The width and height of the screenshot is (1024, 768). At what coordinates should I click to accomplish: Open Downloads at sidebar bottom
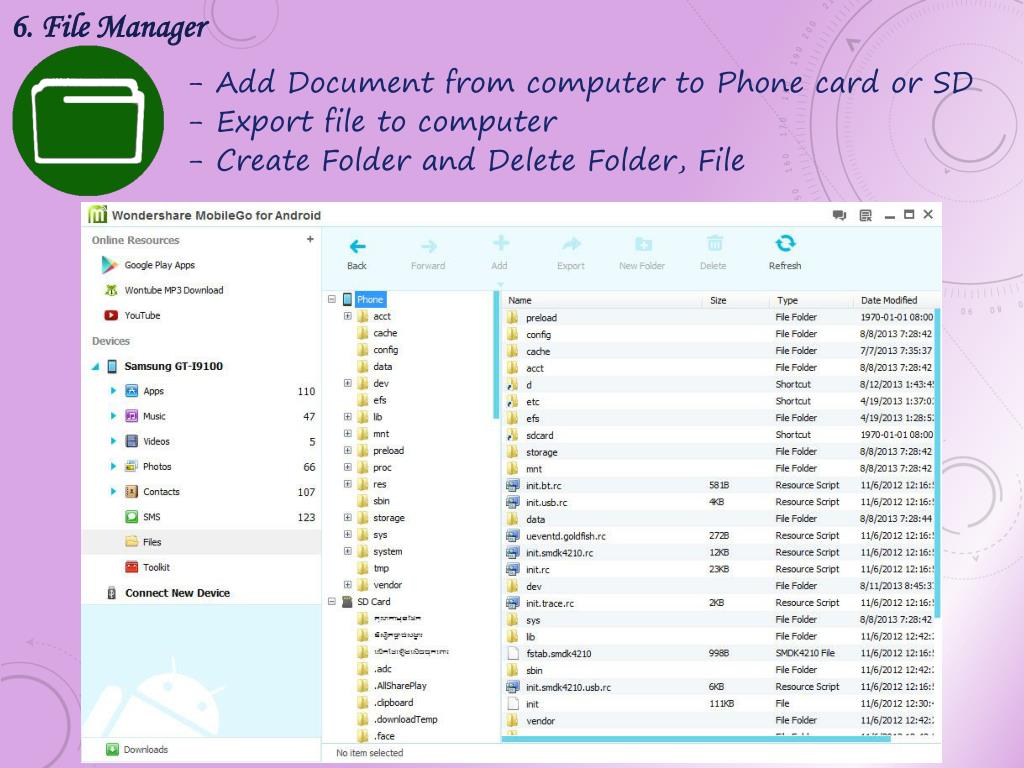pyautogui.click(x=137, y=749)
